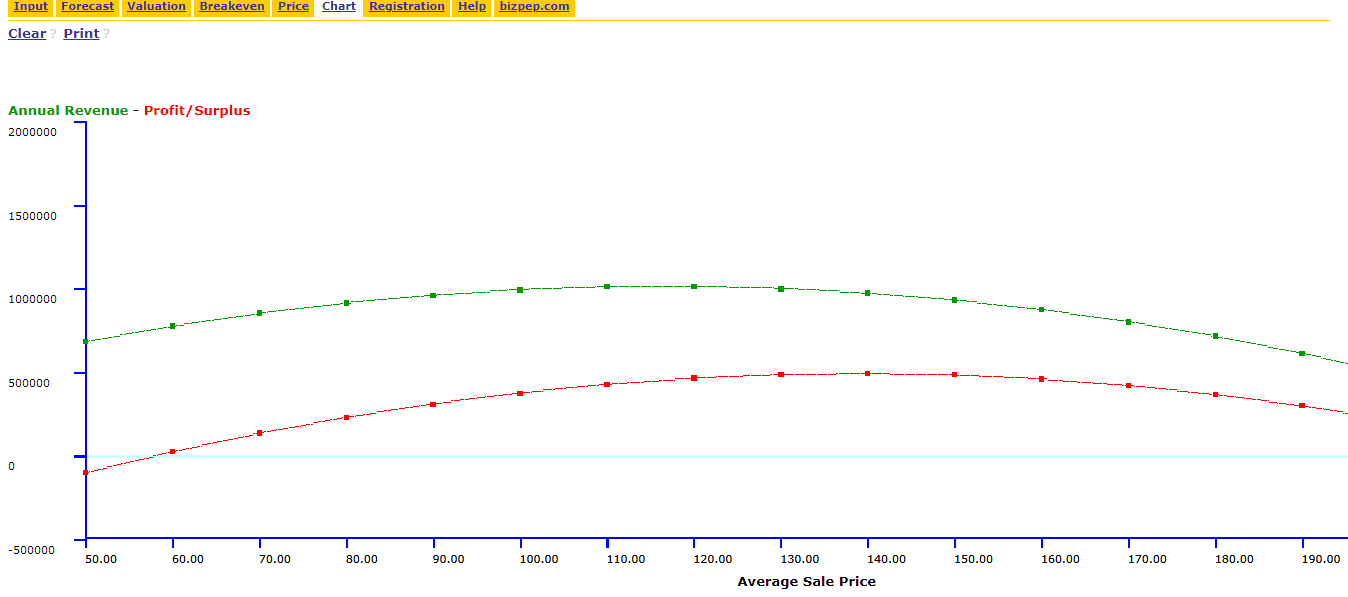Click the red profit point at price 160.00

tap(1042, 379)
